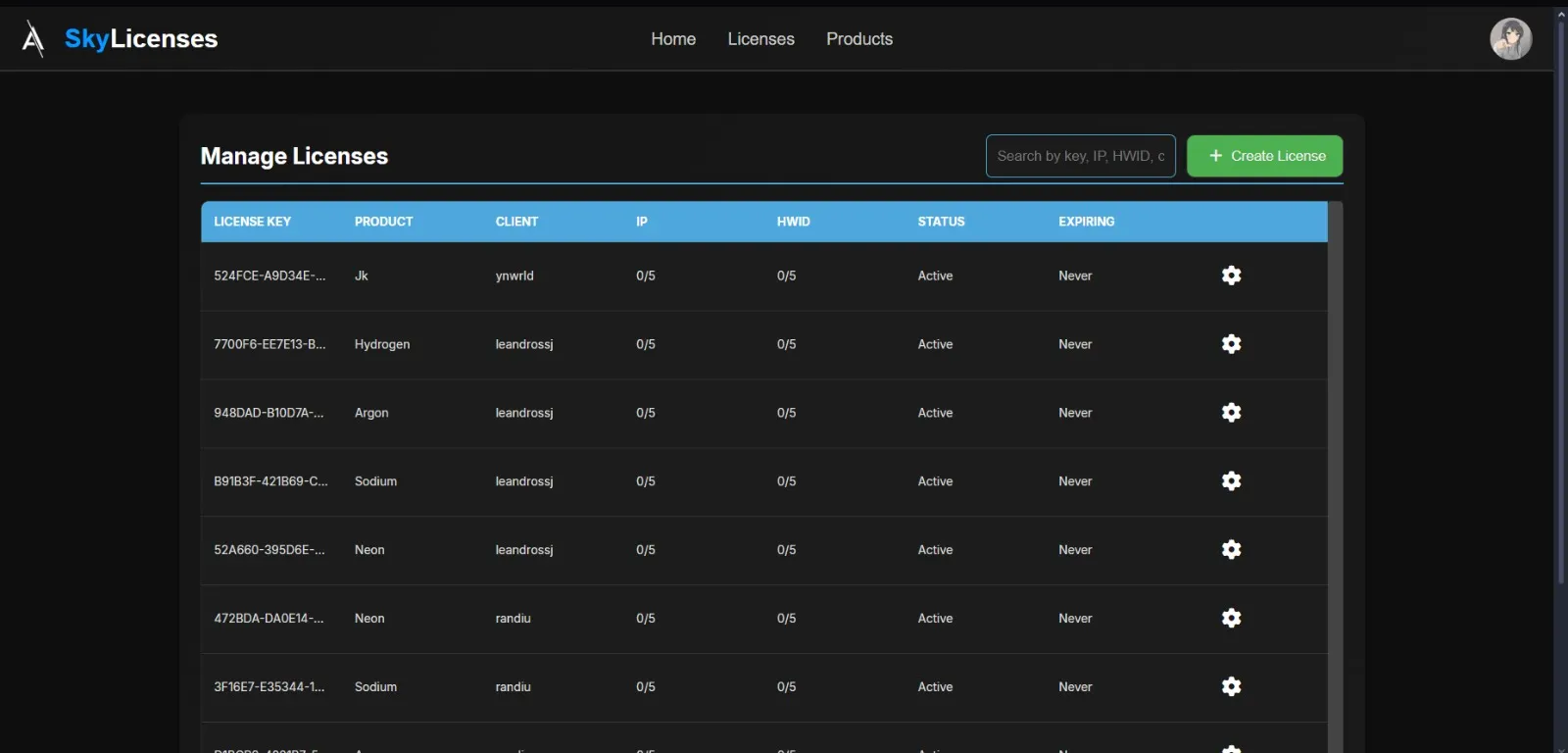The height and width of the screenshot is (753, 1568).
Task: Click gear icon for leandrossj Sodium license
Action: pos(1231,481)
